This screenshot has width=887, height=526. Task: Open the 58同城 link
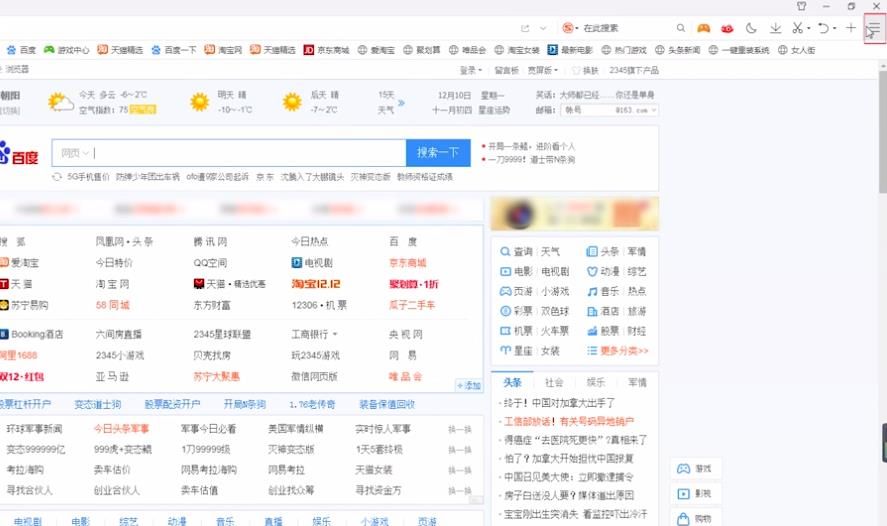point(112,305)
